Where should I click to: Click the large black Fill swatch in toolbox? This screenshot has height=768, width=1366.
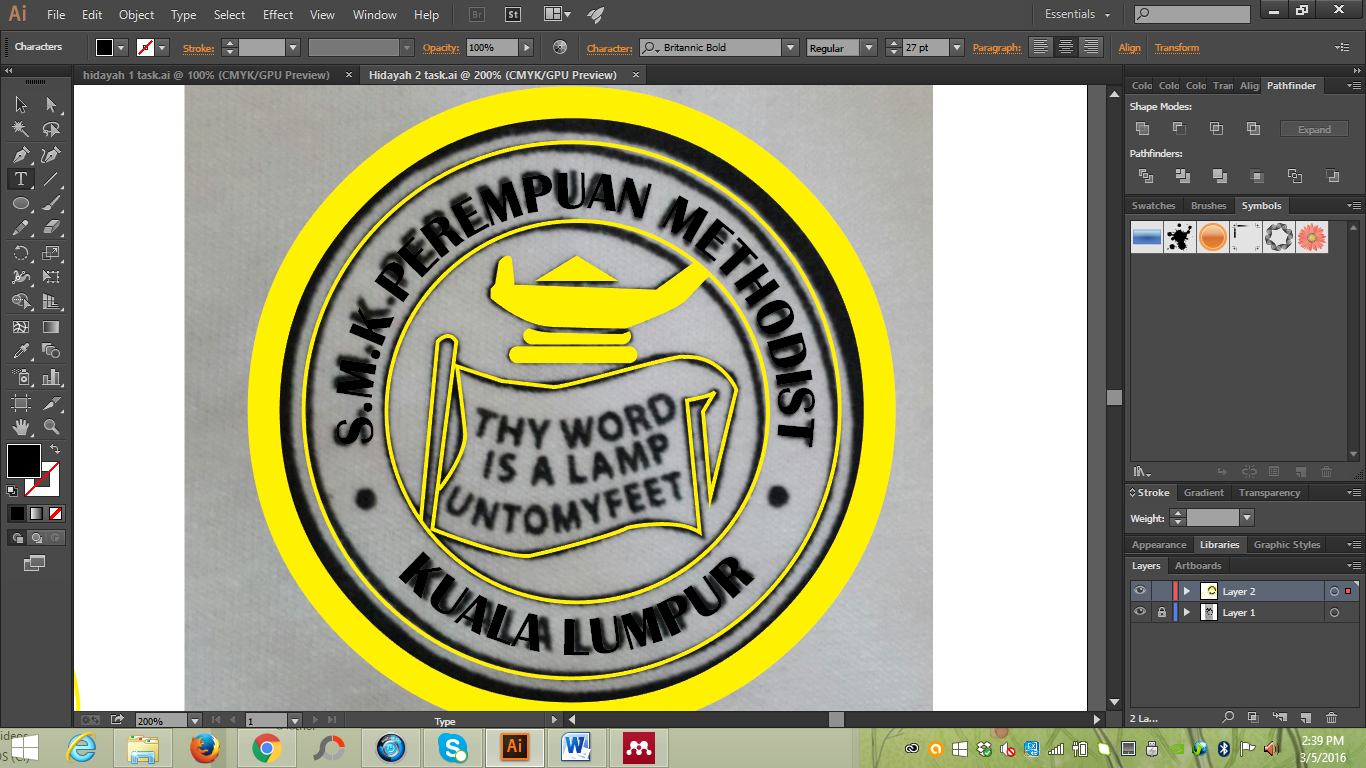[x=24, y=461]
